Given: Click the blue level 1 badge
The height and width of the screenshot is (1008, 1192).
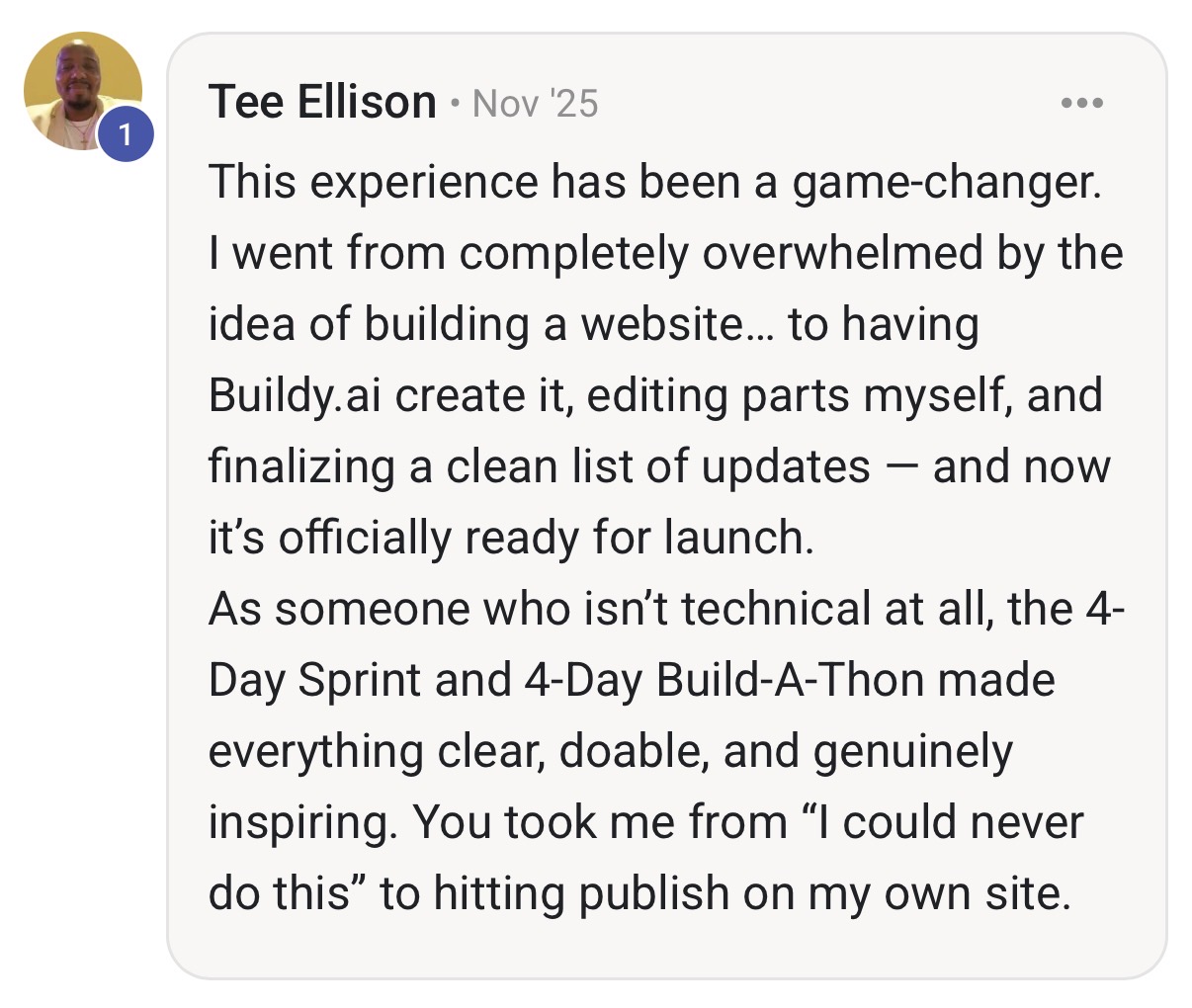Looking at the screenshot, I should pyautogui.click(x=125, y=135).
